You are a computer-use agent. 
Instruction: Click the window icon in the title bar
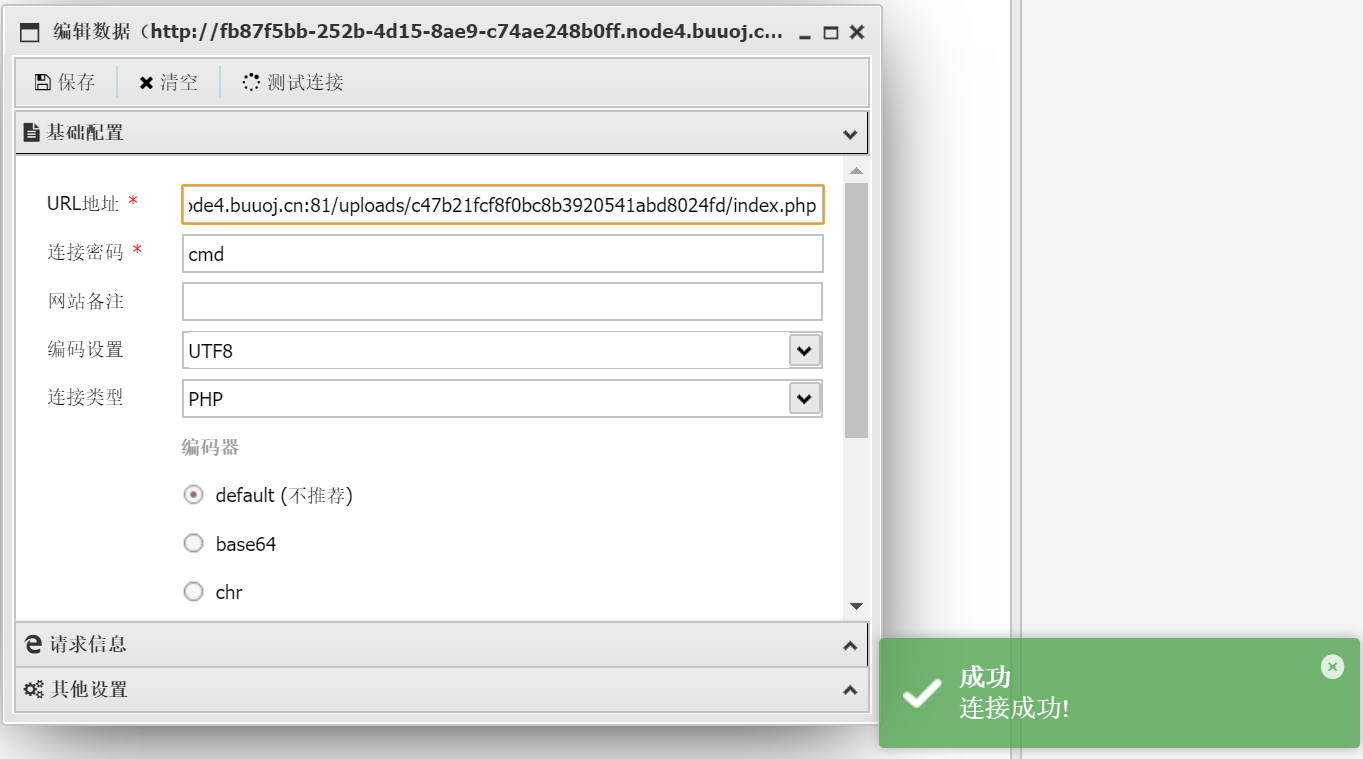30,33
